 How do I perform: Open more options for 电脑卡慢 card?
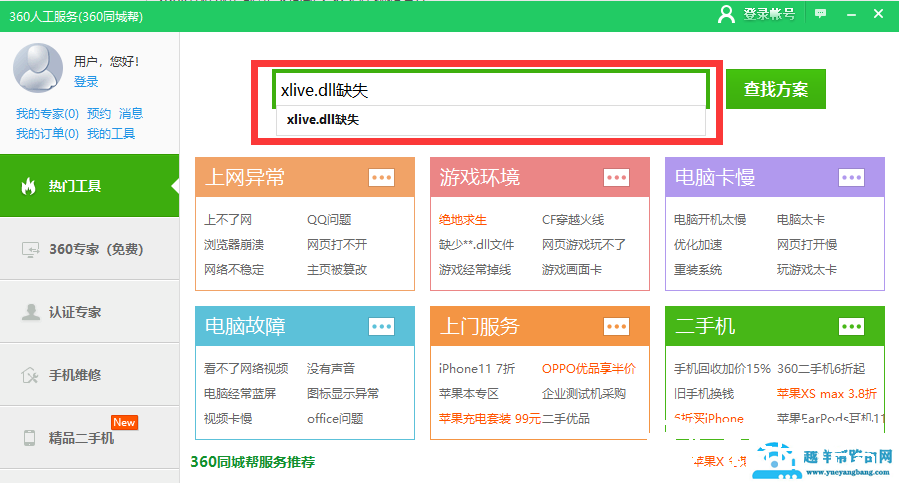(x=851, y=177)
